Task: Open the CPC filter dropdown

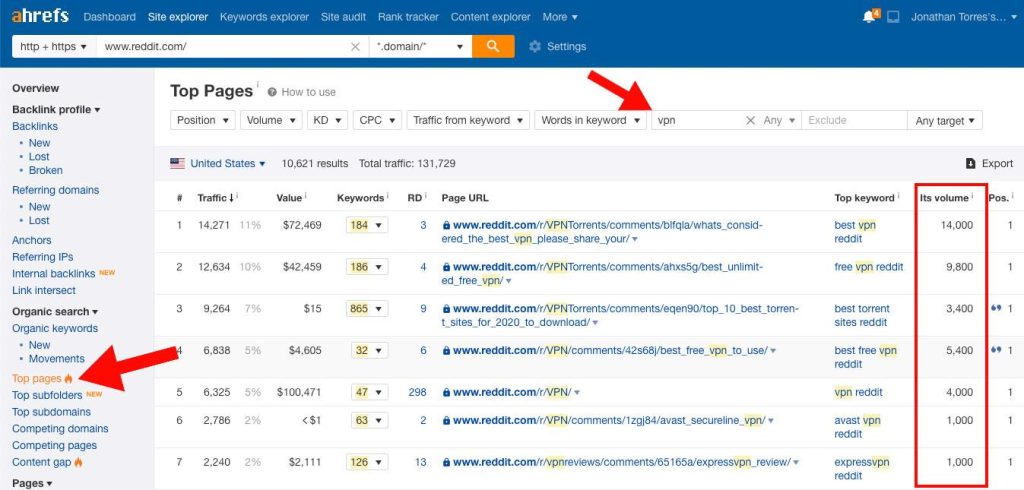Action: click(377, 120)
